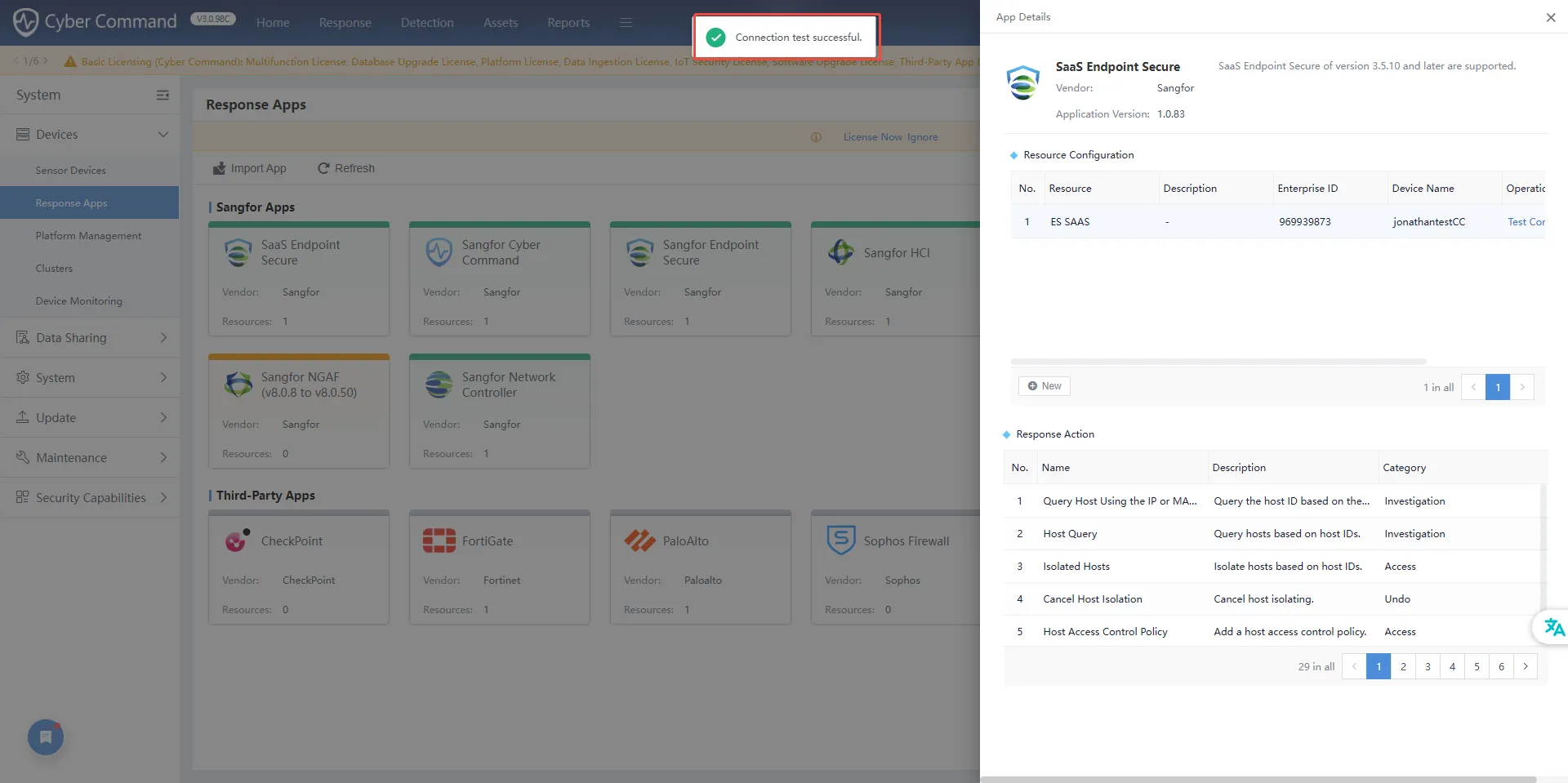The image size is (1568, 783).
Task: Click New resource button
Action: (x=1044, y=386)
